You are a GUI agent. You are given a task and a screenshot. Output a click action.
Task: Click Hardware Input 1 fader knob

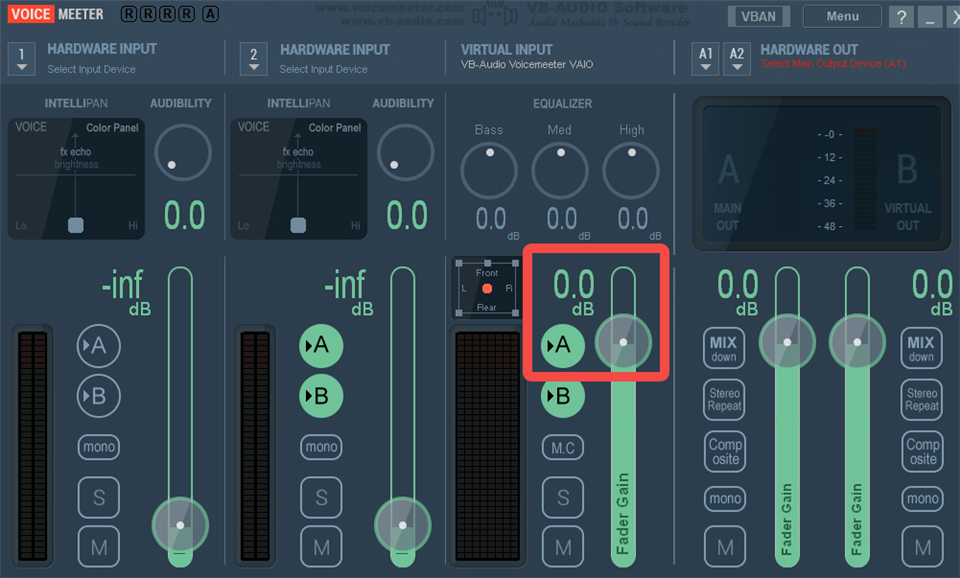click(x=180, y=525)
